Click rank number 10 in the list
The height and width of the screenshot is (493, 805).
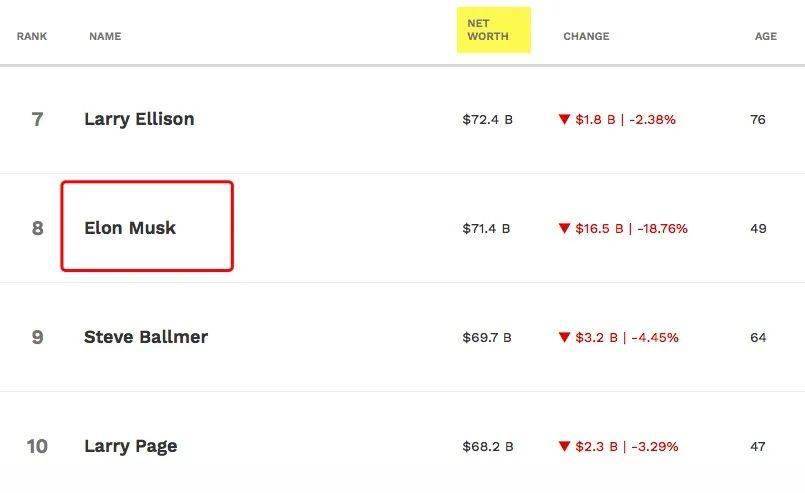pyautogui.click(x=37, y=446)
